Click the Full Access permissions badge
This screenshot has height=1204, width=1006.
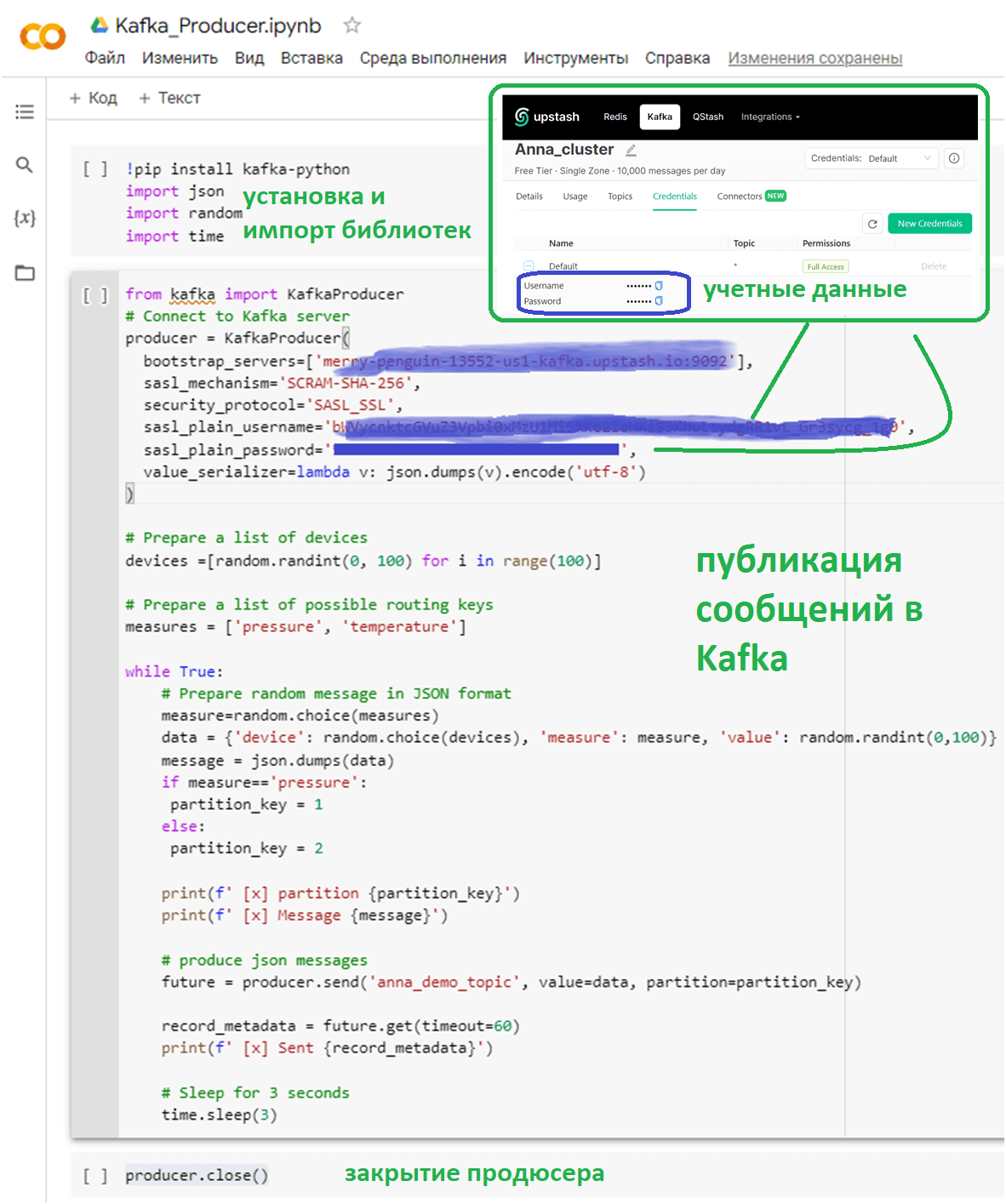pos(826,266)
